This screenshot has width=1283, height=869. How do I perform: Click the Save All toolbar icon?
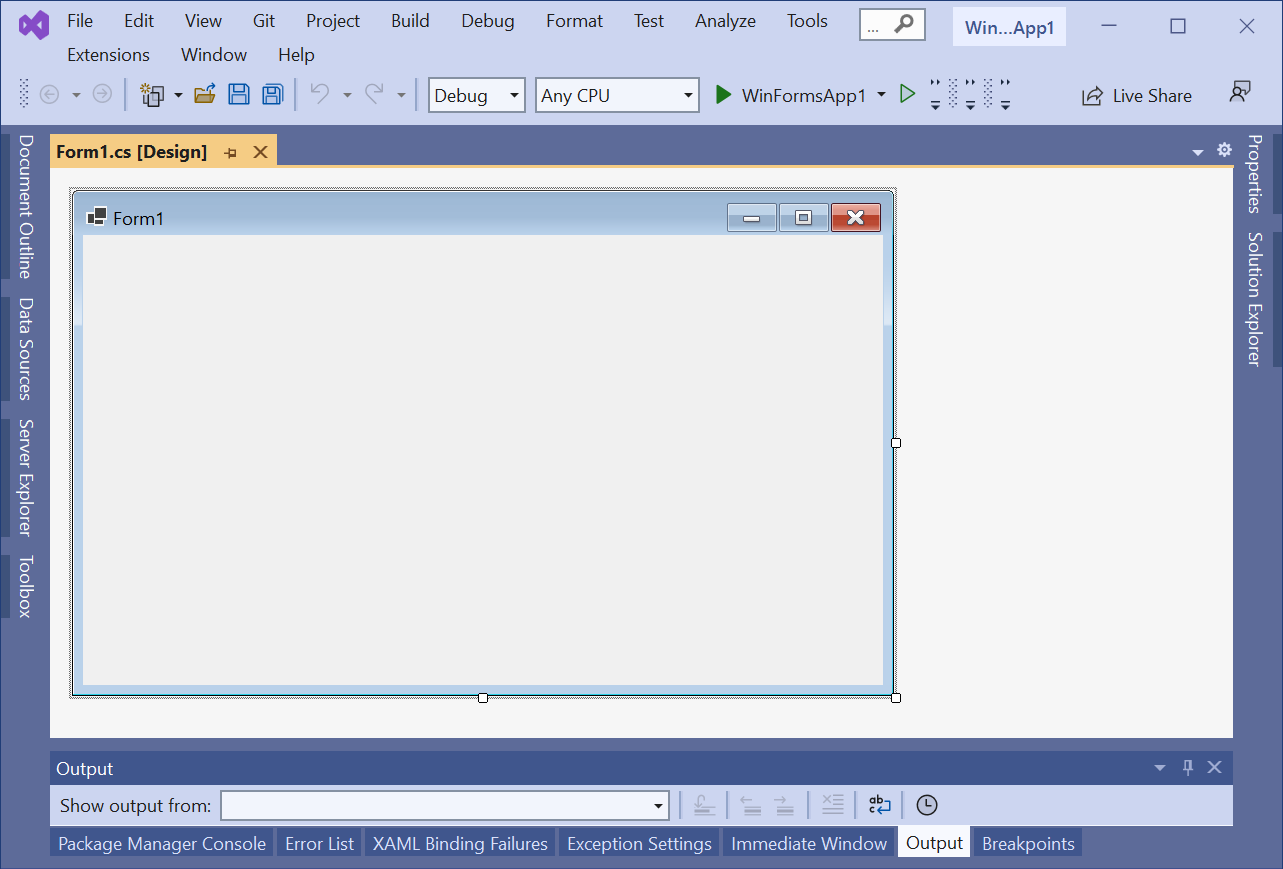coord(272,95)
